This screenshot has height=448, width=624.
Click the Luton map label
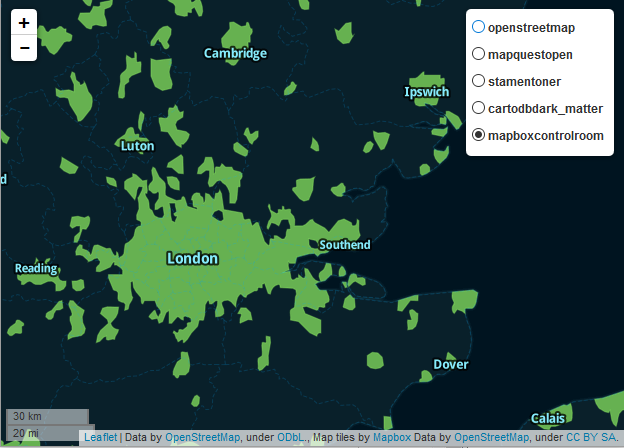tap(137, 146)
